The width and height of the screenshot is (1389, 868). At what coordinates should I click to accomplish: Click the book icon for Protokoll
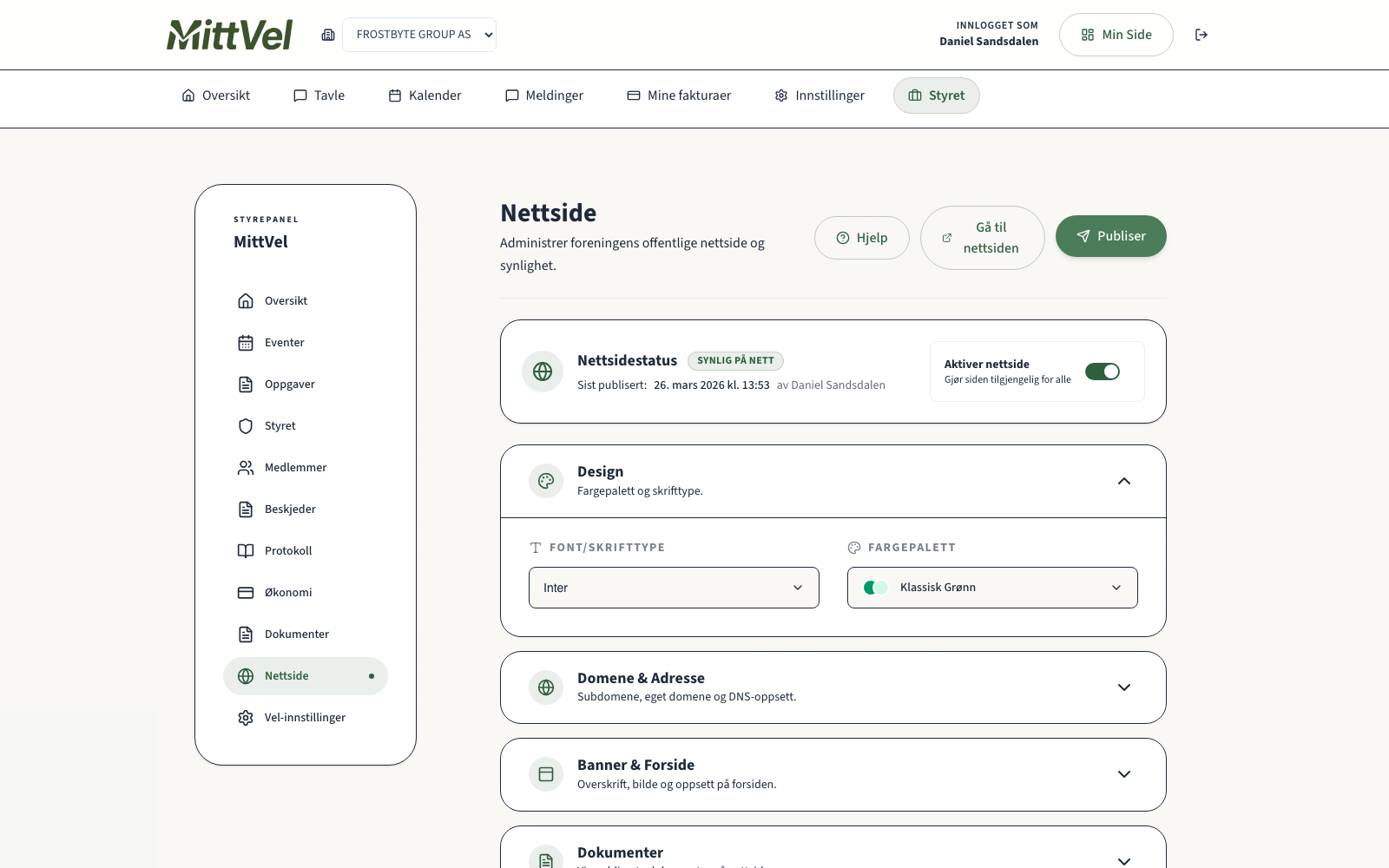coord(246,551)
